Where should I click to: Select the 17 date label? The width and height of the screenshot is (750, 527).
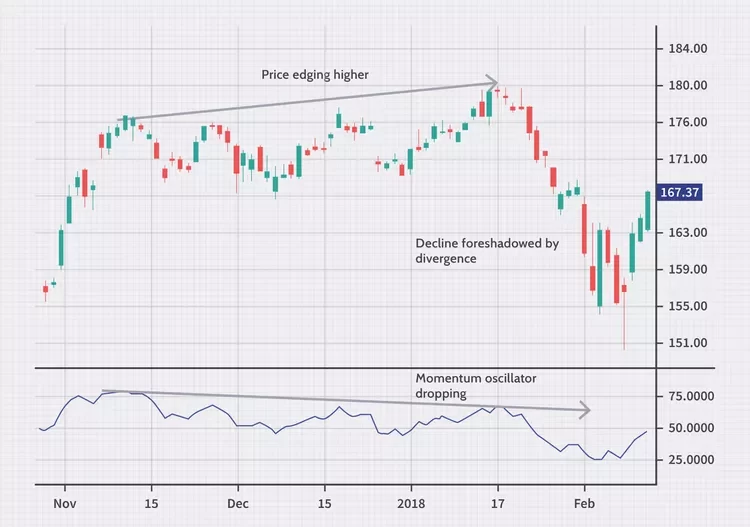point(498,504)
